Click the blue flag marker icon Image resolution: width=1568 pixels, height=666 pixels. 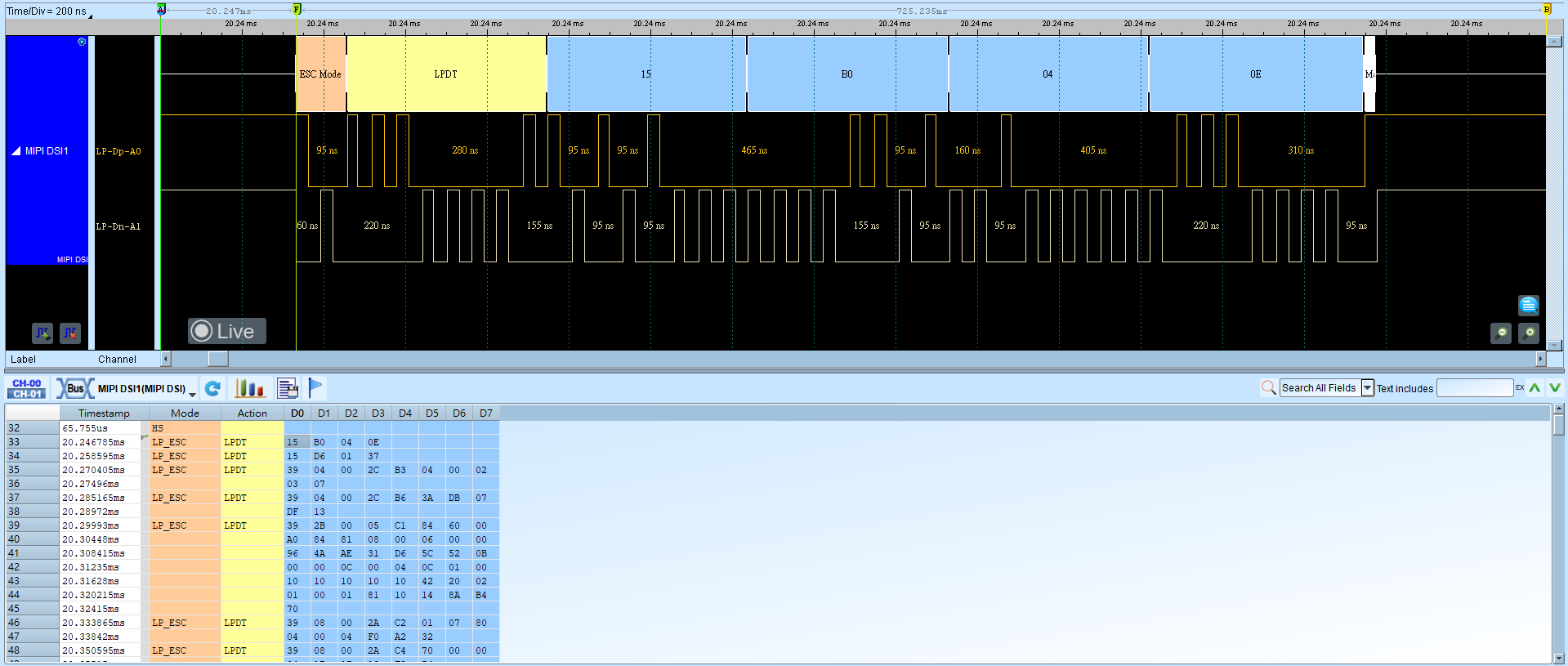pos(315,387)
